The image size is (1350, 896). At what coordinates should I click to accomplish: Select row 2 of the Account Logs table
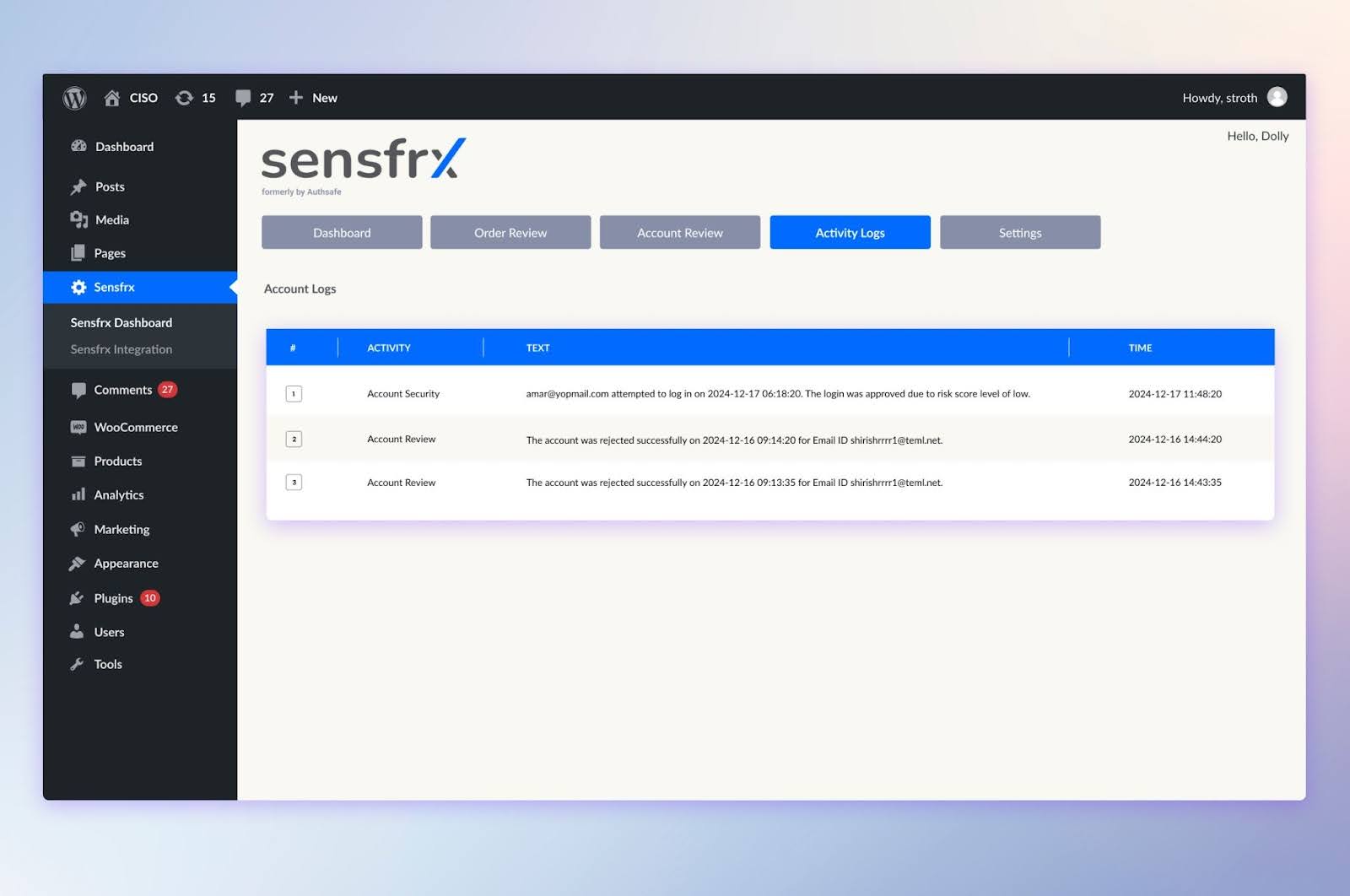769,439
